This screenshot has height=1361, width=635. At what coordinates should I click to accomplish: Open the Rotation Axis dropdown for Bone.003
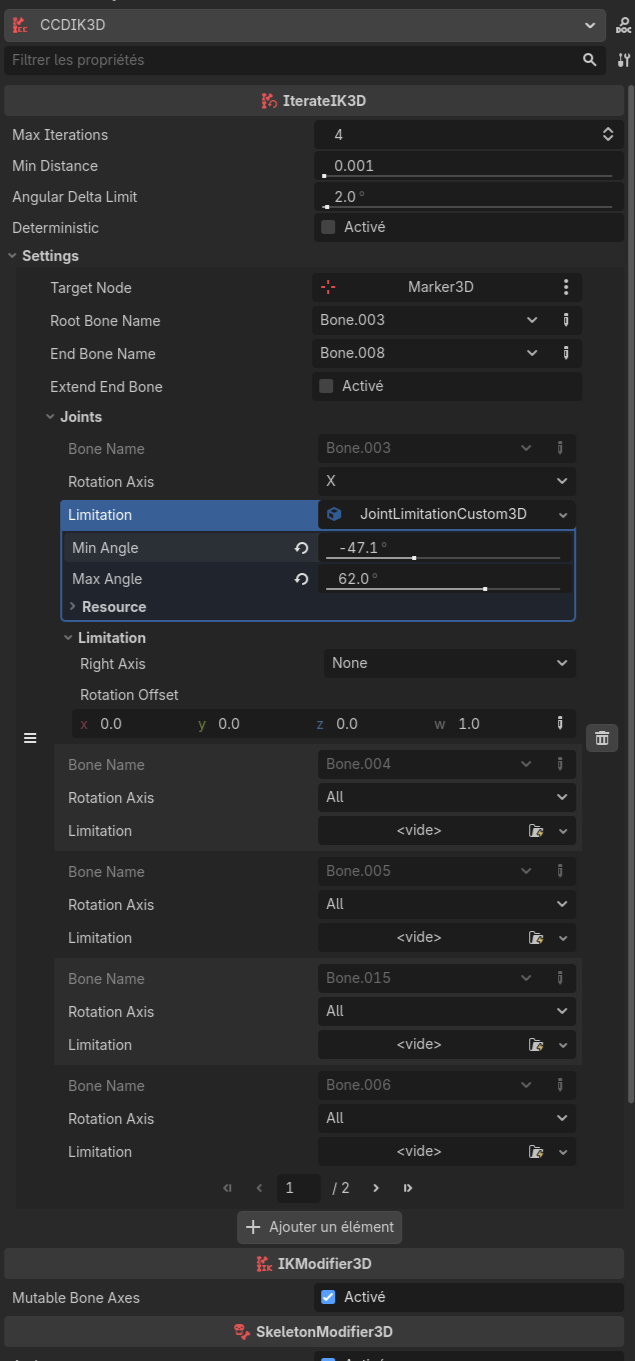[446, 481]
